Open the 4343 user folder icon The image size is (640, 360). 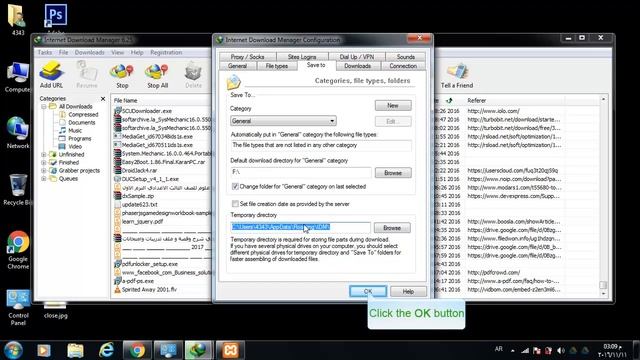17,20
